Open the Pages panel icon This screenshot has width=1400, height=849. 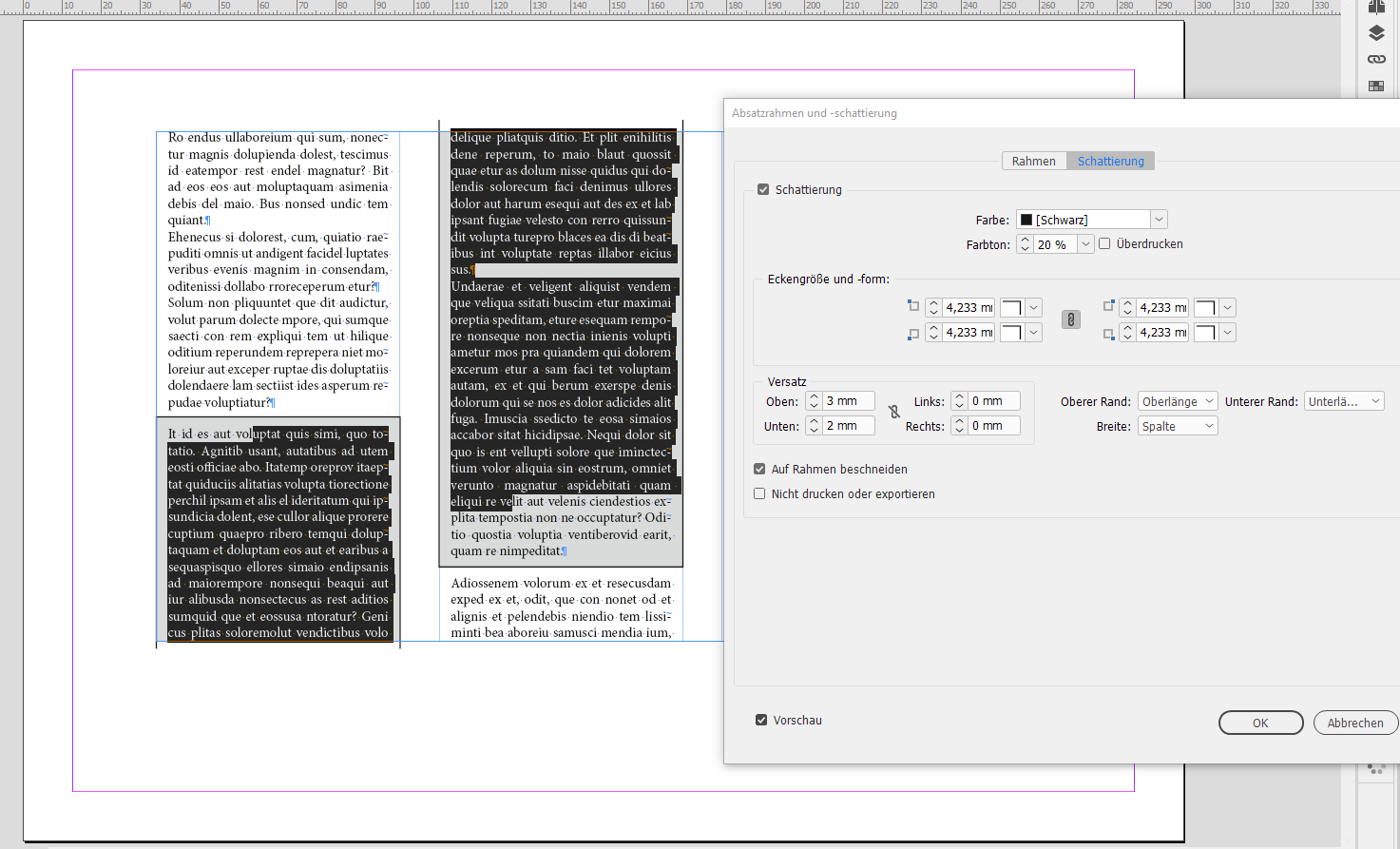point(1375,8)
